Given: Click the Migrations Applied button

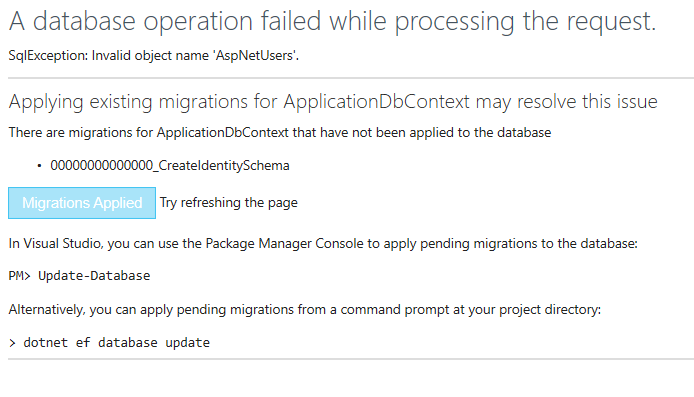Looking at the screenshot, I should 82,203.
